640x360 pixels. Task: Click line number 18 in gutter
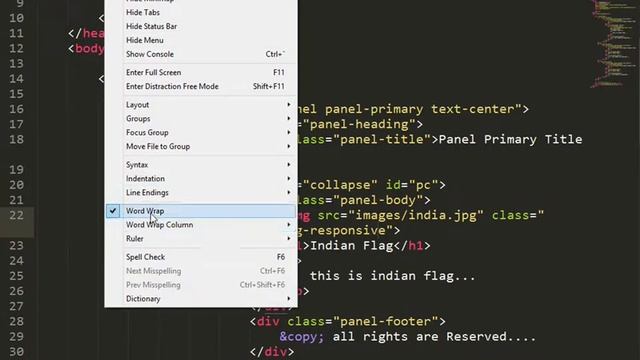17,139
